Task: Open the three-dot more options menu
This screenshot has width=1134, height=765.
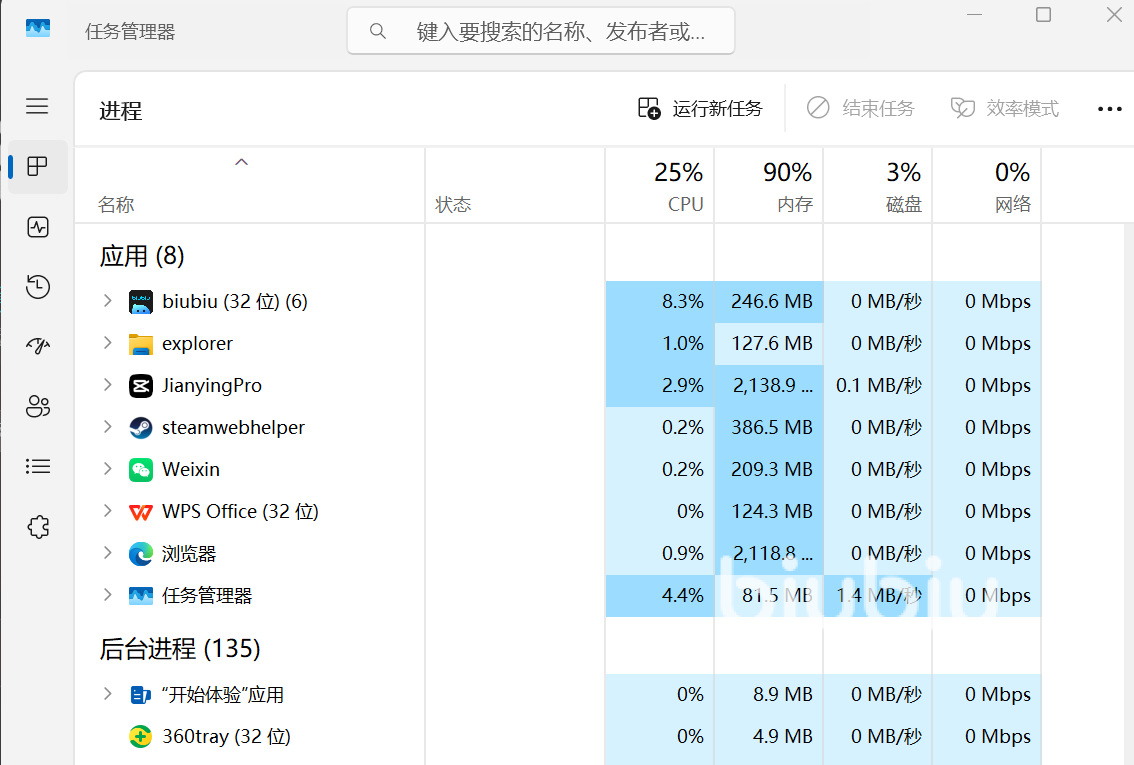Action: pyautogui.click(x=1109, y=109)
